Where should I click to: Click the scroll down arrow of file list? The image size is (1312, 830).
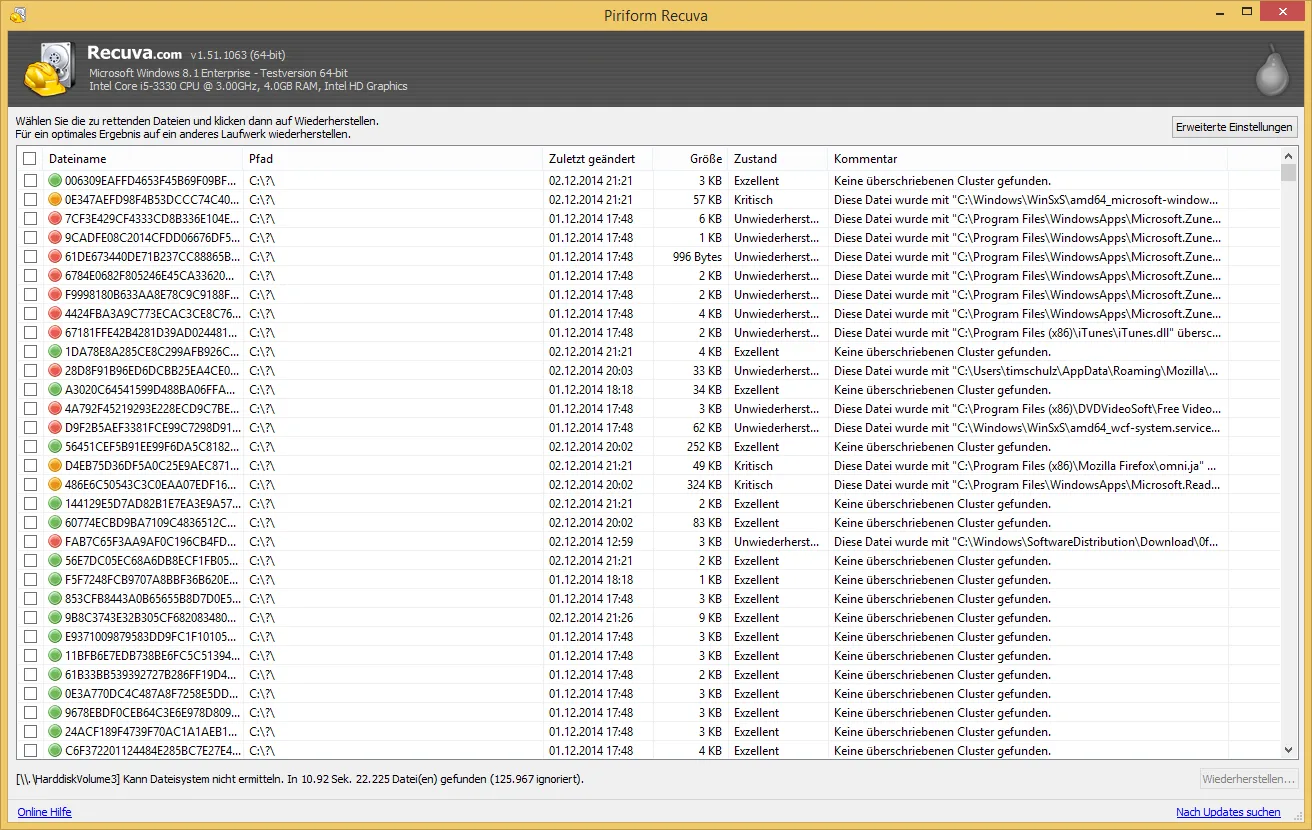click(x=1289, y=750)
